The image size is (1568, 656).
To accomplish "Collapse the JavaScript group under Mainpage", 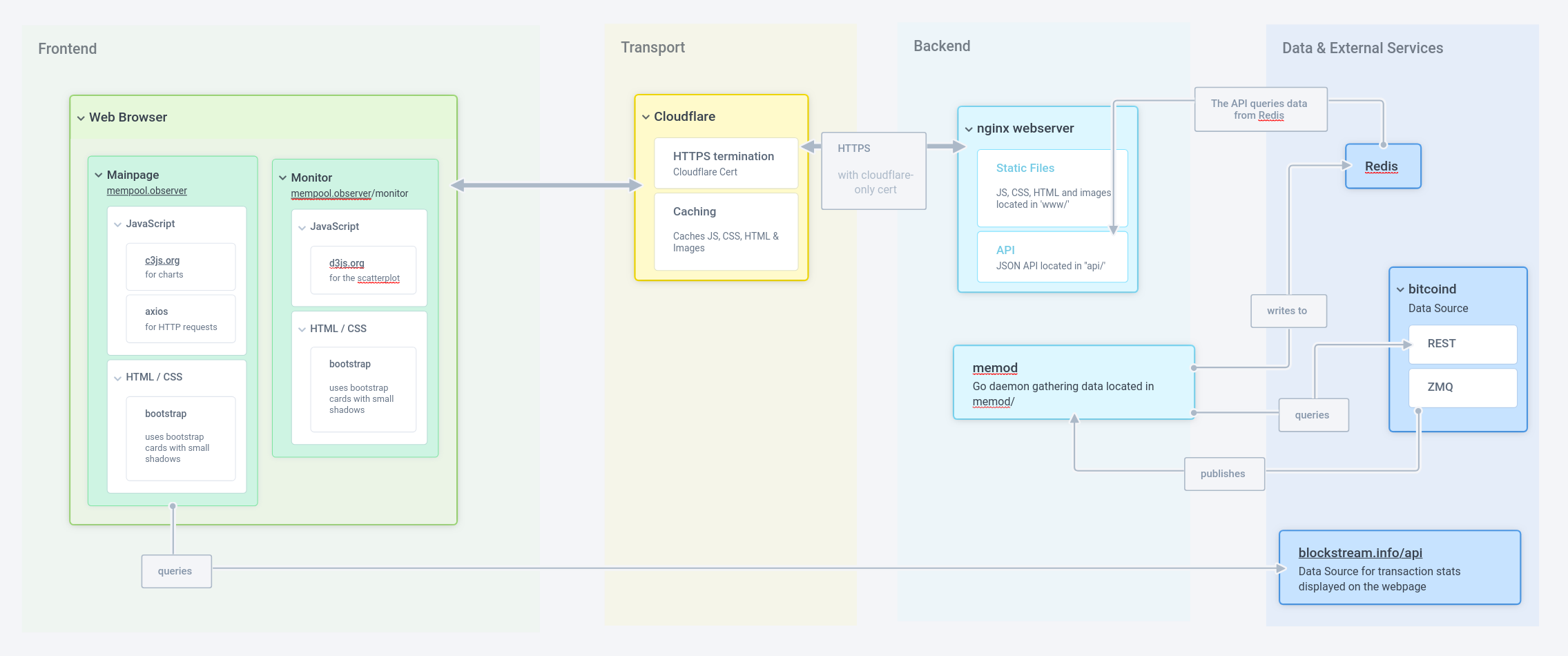I will pyautogui.click(x=117, y=223).
